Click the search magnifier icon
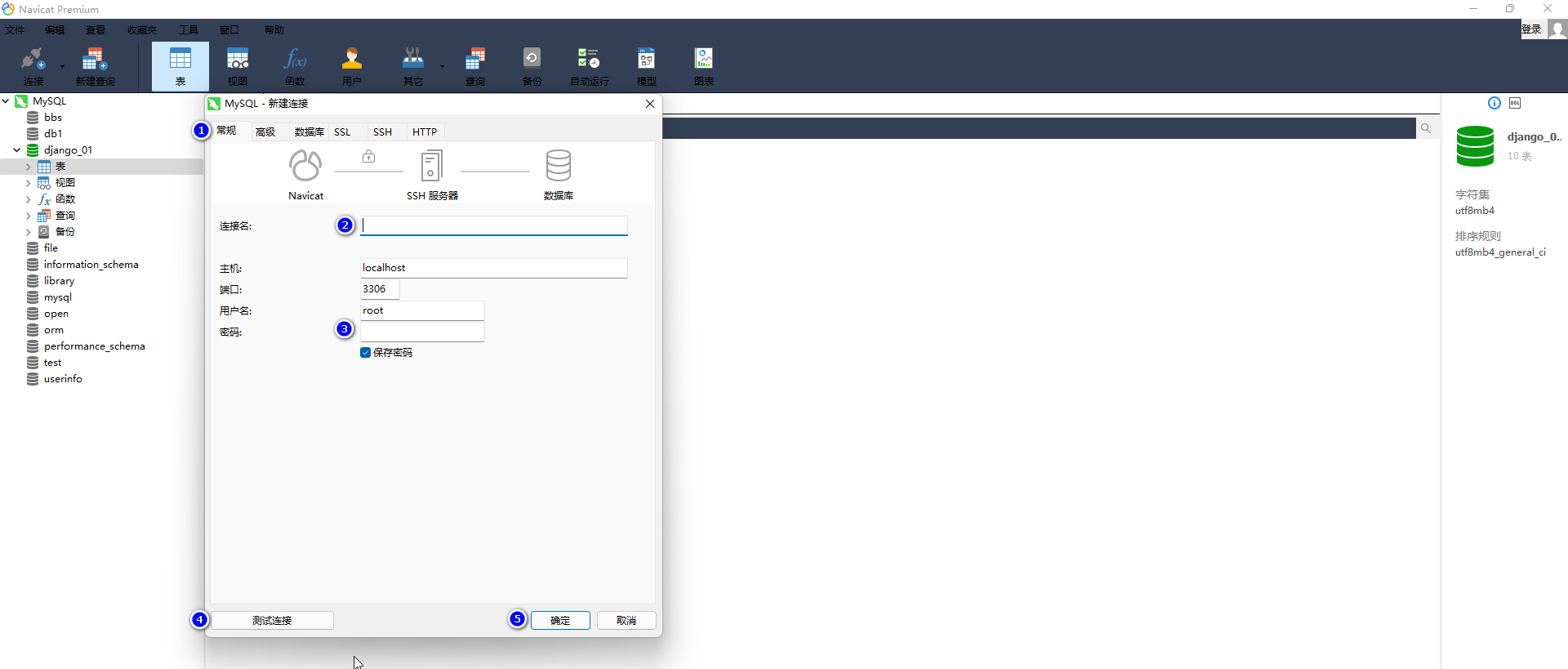 [x=1426, y=128]
